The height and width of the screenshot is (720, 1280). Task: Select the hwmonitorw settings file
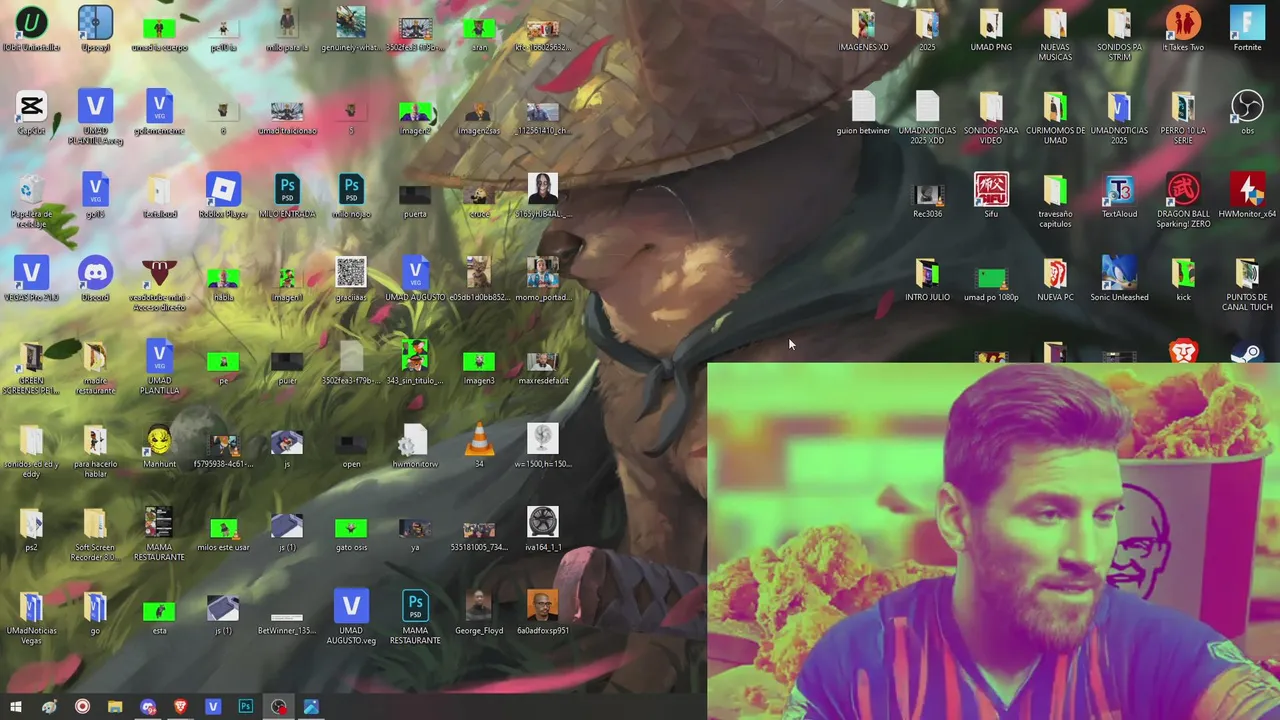click(415, 446)
